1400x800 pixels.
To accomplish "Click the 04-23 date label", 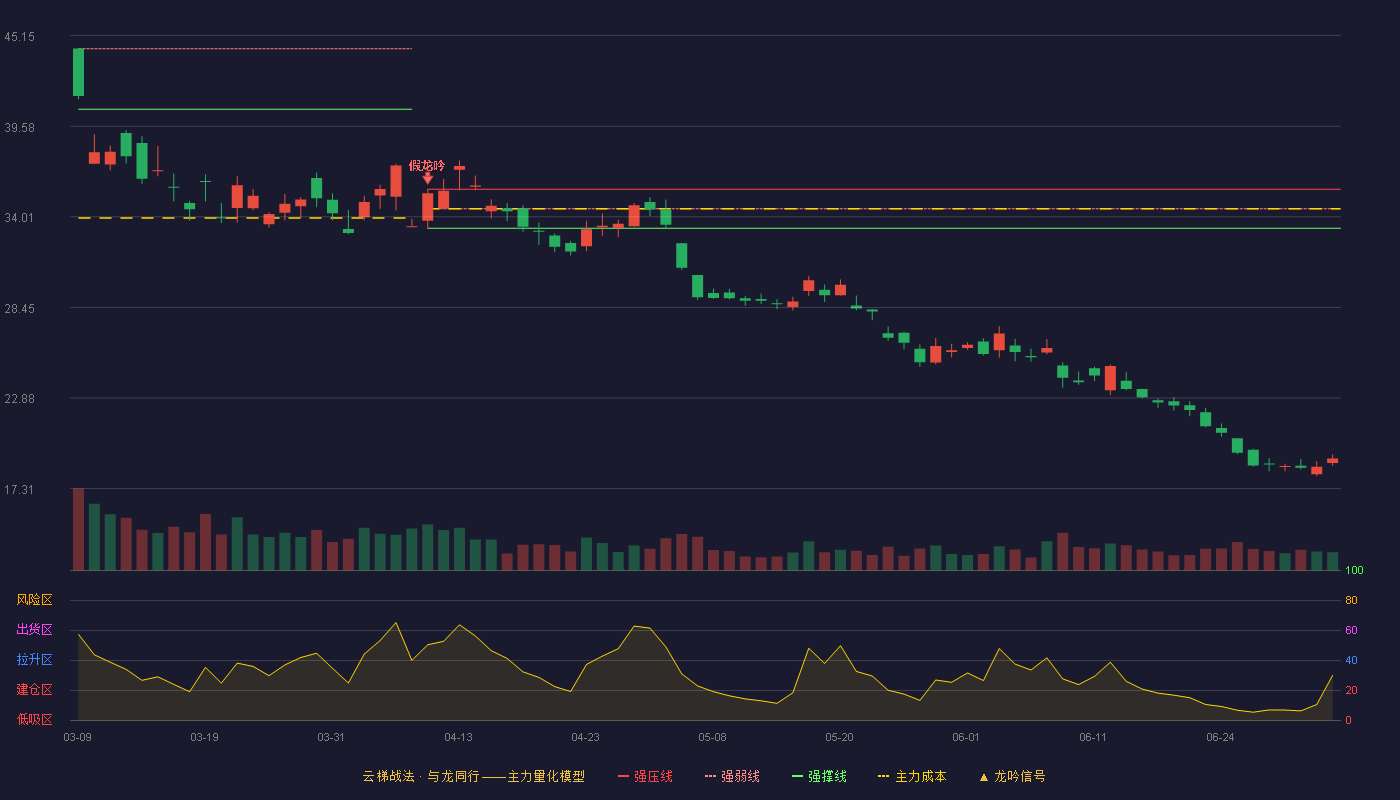I will (x=585, y=737).
